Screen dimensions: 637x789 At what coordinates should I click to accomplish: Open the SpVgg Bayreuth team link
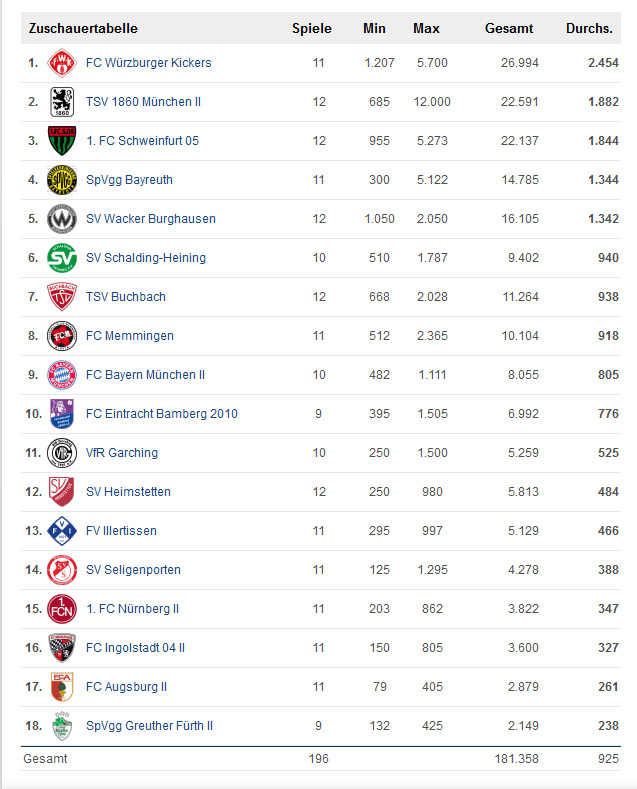129,180
